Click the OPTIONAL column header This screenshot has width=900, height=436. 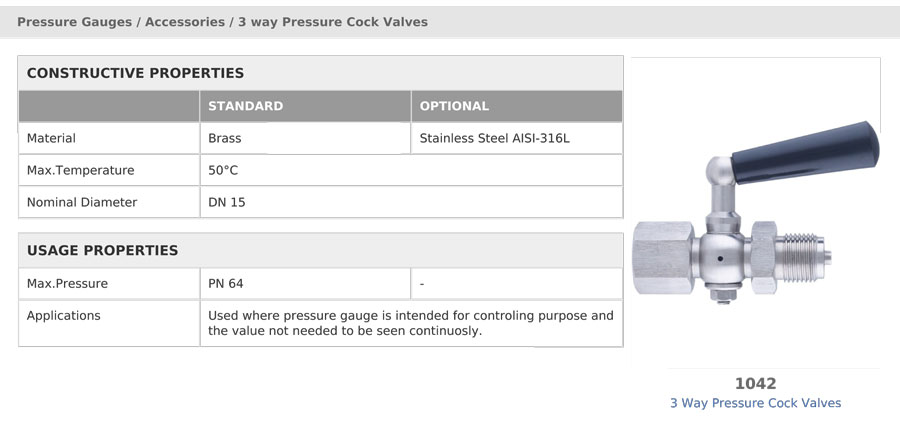[454, 106]
